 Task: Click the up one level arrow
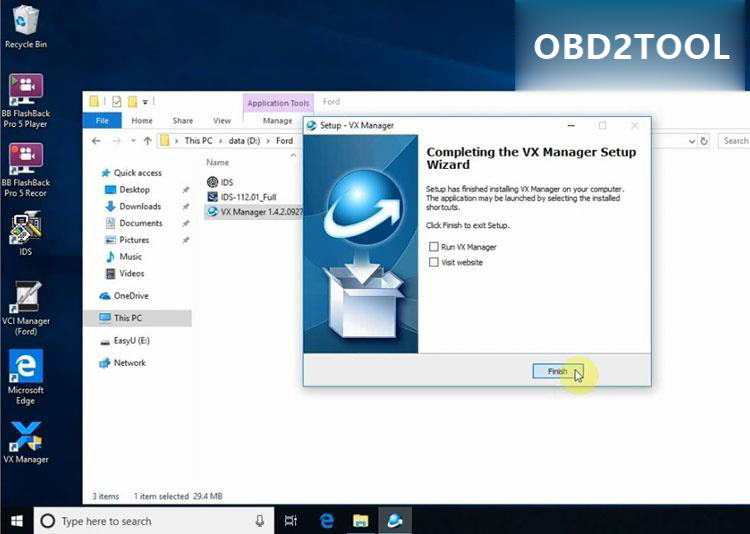pyautogui.click(x=147, y=141)
